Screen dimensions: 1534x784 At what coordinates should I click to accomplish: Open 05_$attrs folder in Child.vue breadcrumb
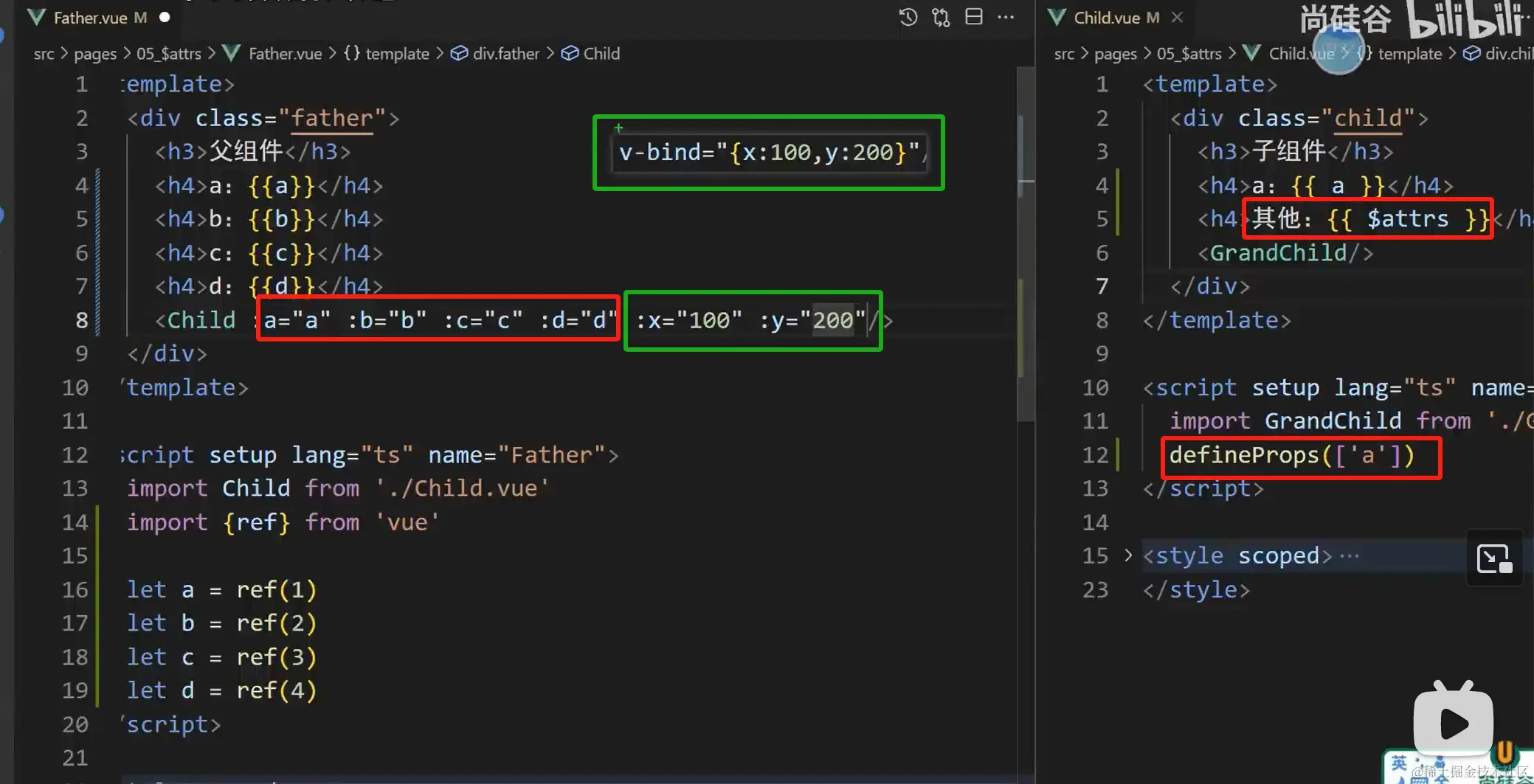[x=1189, y=54]
